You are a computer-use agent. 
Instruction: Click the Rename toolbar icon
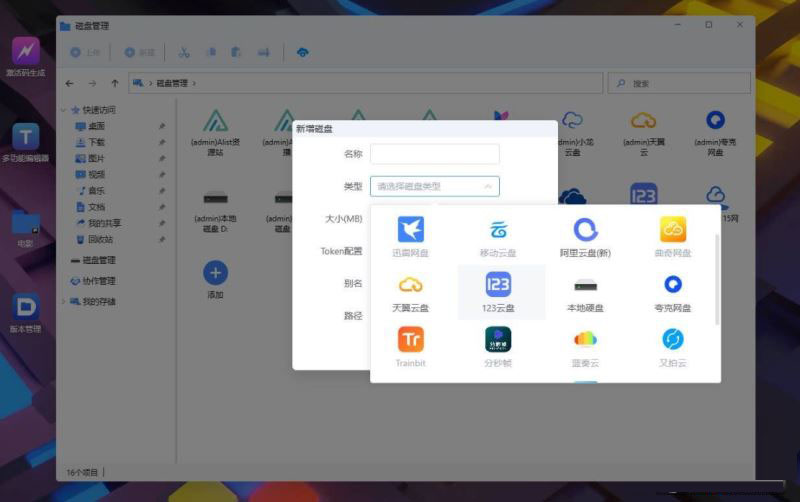263,52
